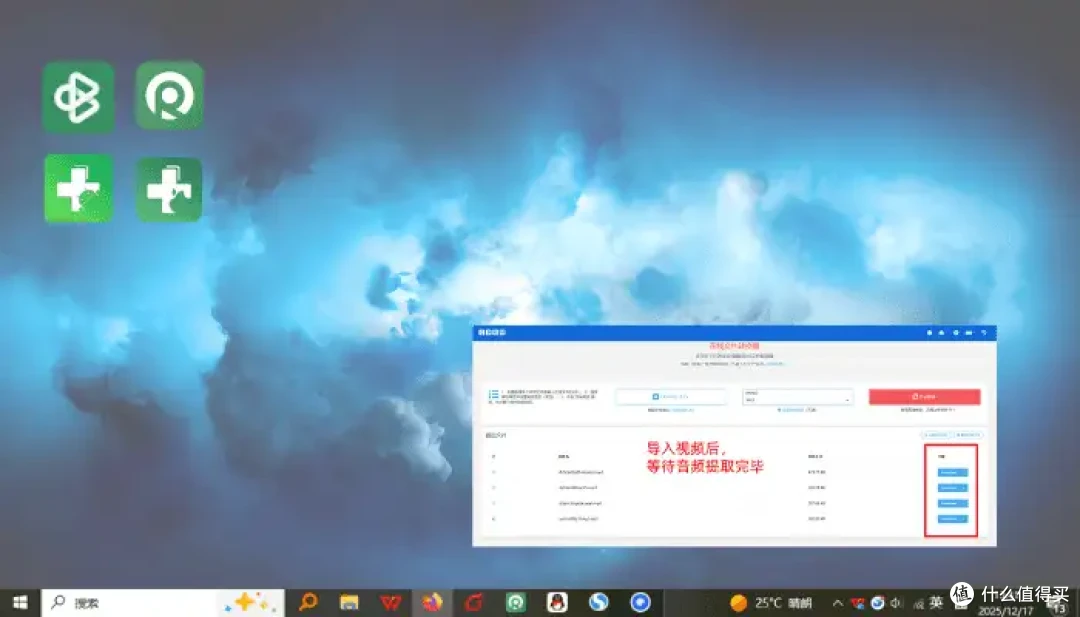Open the green pinwheel-logo desktop app icon

click(78, 96)
